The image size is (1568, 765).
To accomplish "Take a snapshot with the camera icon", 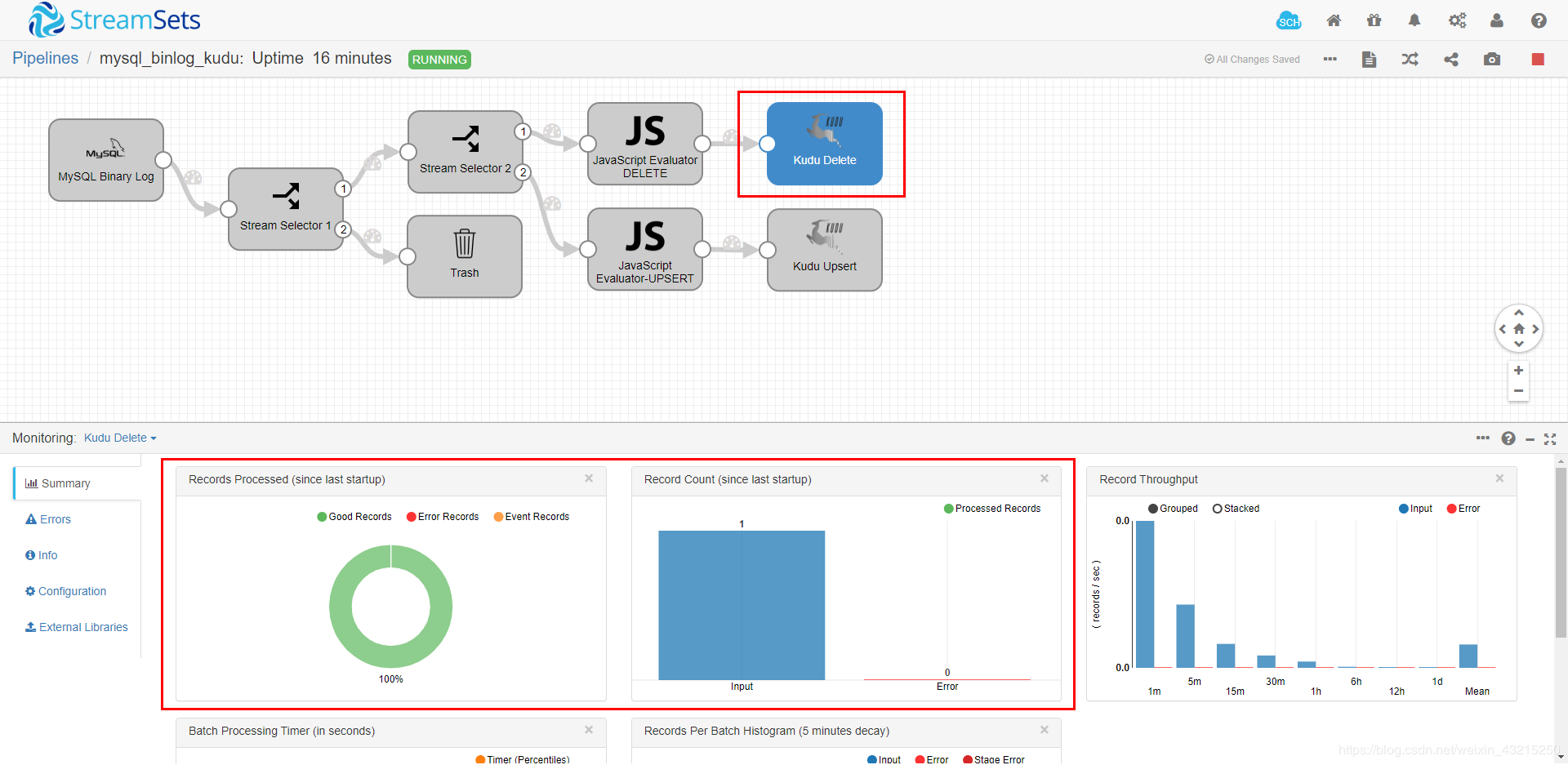I will tap(1492, 59).
